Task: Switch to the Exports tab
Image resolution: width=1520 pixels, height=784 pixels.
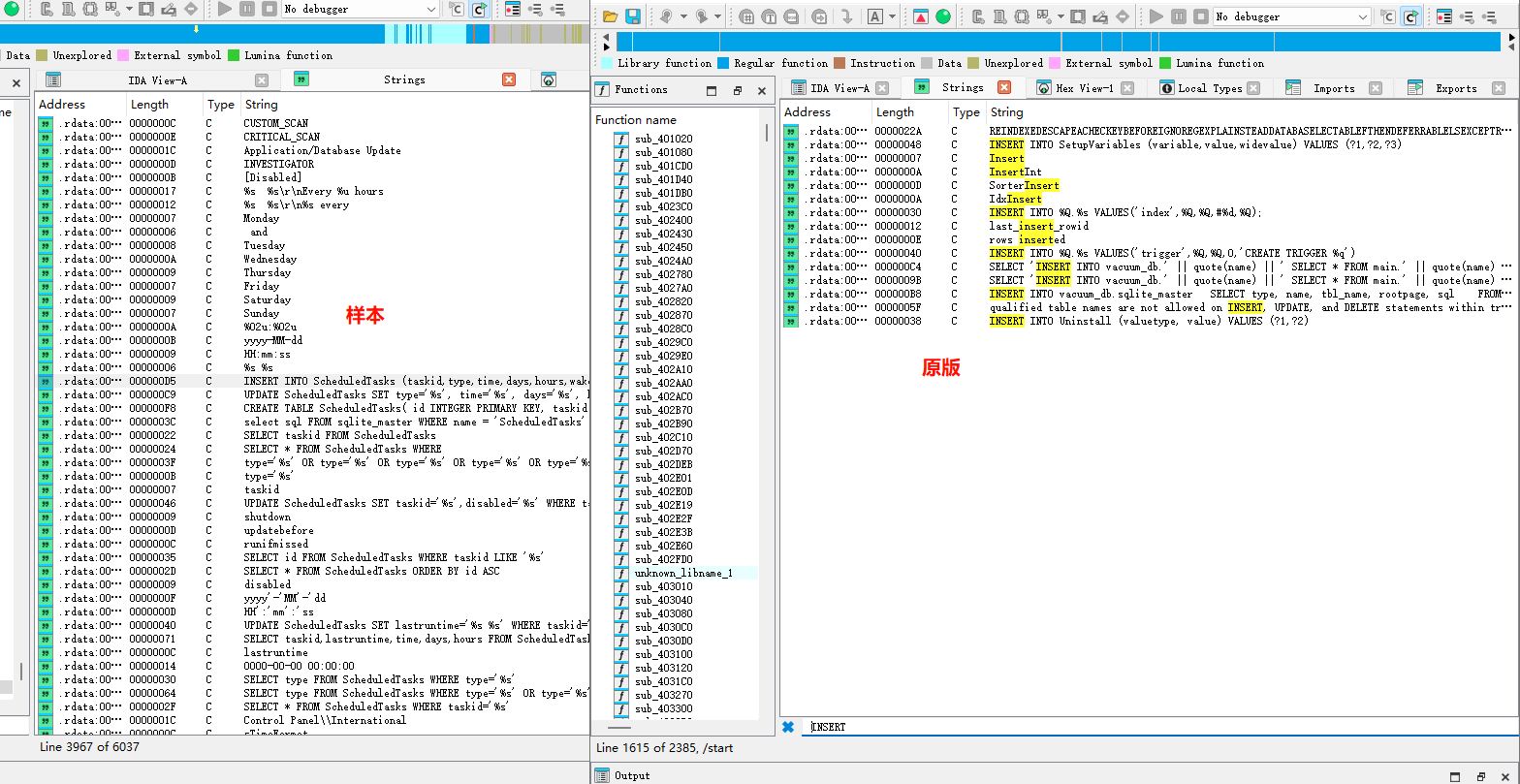Action: tap(1456, 88)
